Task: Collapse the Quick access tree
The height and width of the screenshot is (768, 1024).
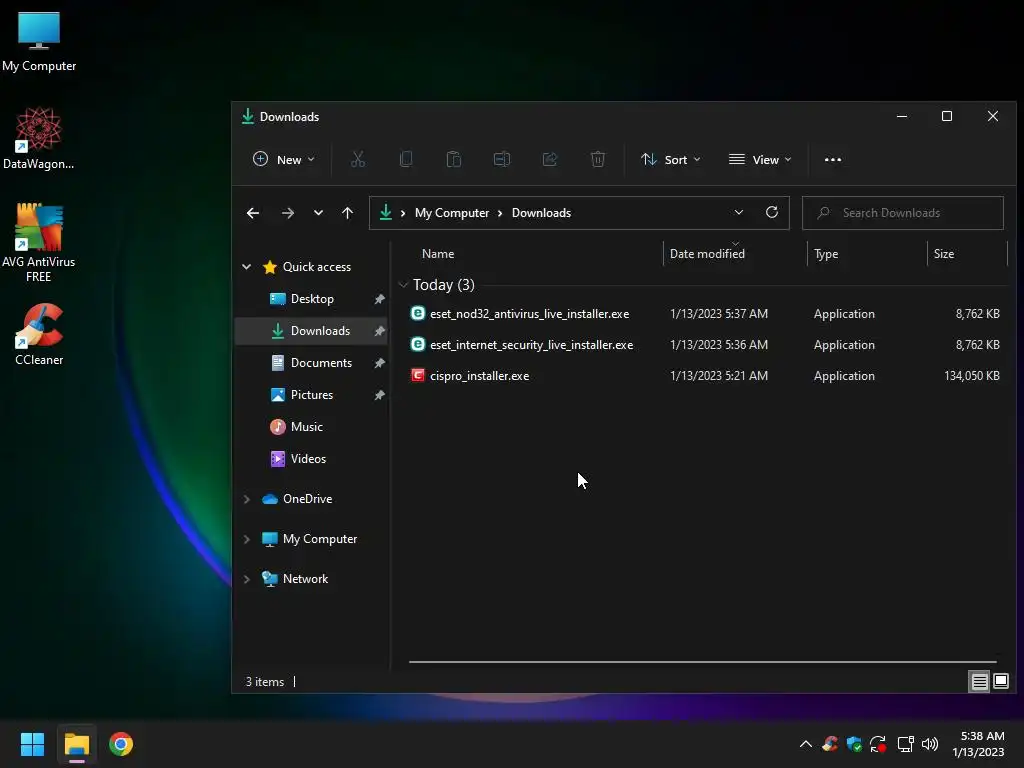Action: [x=247, y=266]
